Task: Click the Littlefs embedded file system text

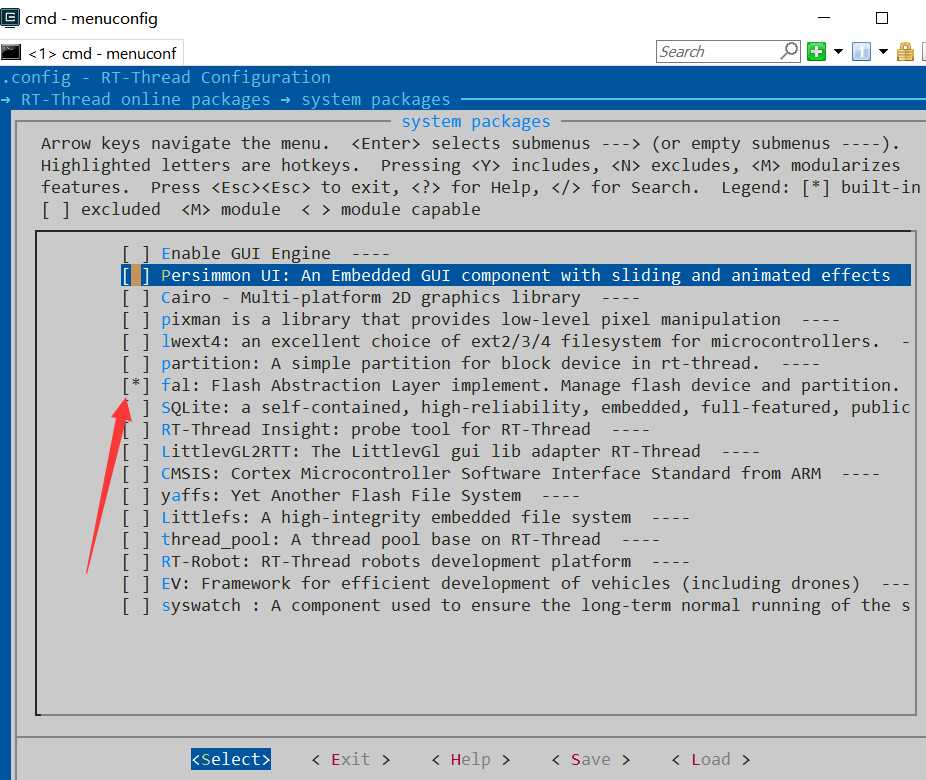Action: point(396,518)
